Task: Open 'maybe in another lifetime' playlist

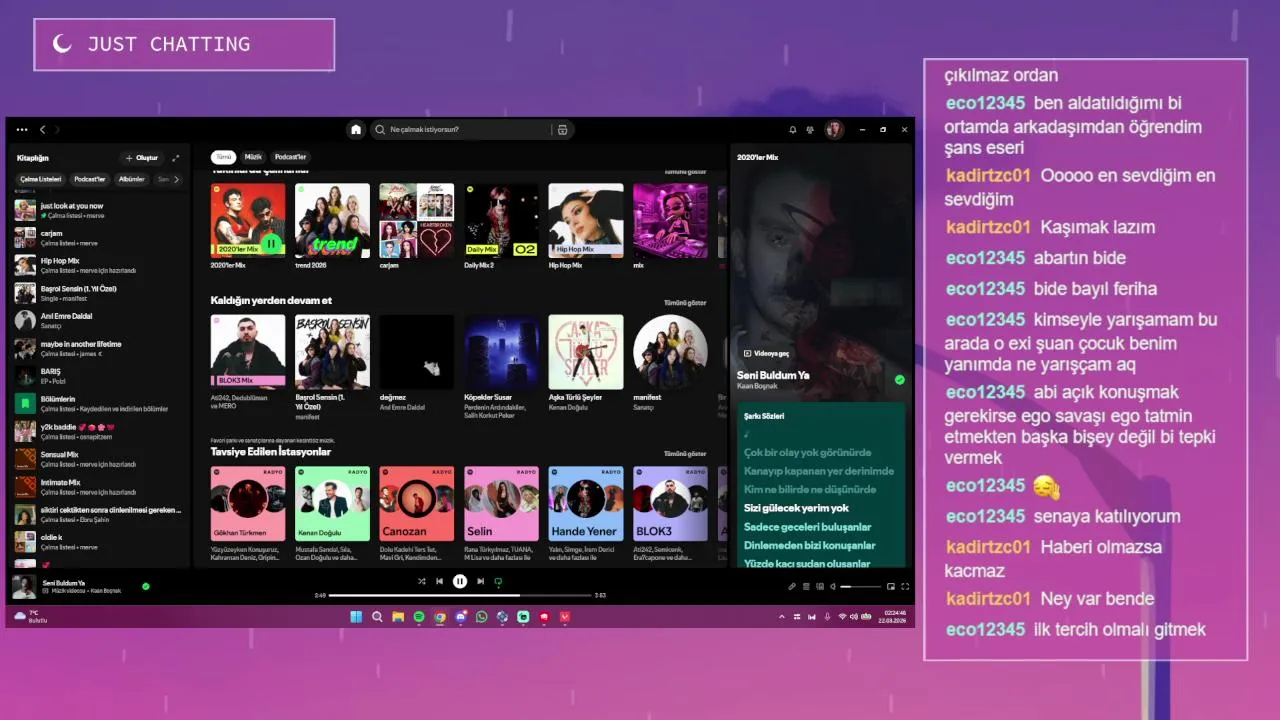Action: pyautogui.click(x=98, y=348)
